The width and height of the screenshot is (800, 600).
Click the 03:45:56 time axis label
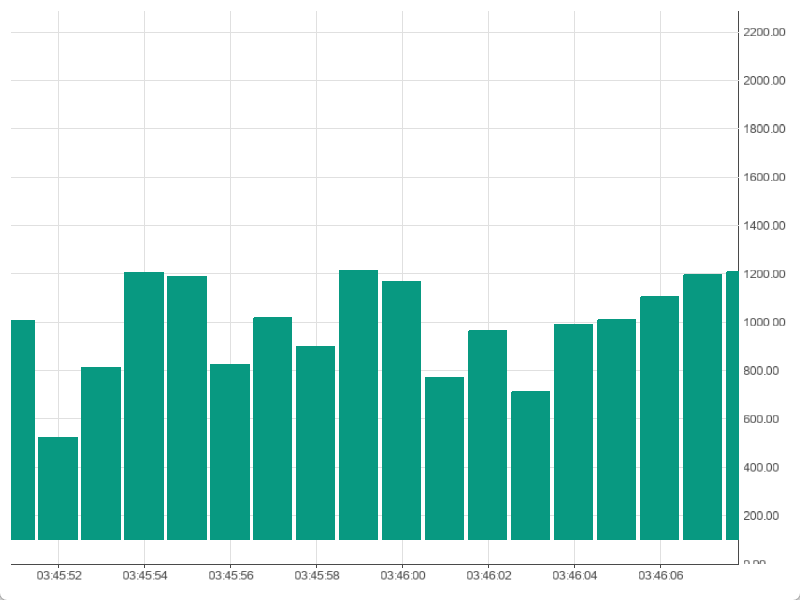(x=231, y=576)
